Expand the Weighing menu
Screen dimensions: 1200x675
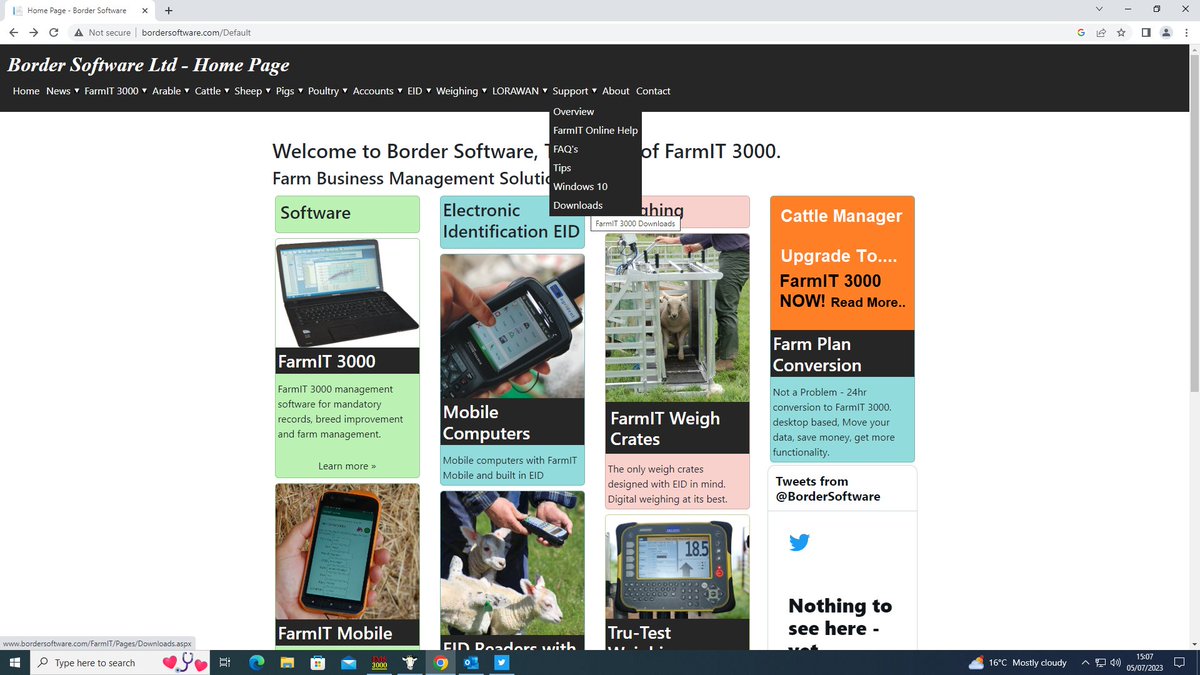[x=461, y=91]
